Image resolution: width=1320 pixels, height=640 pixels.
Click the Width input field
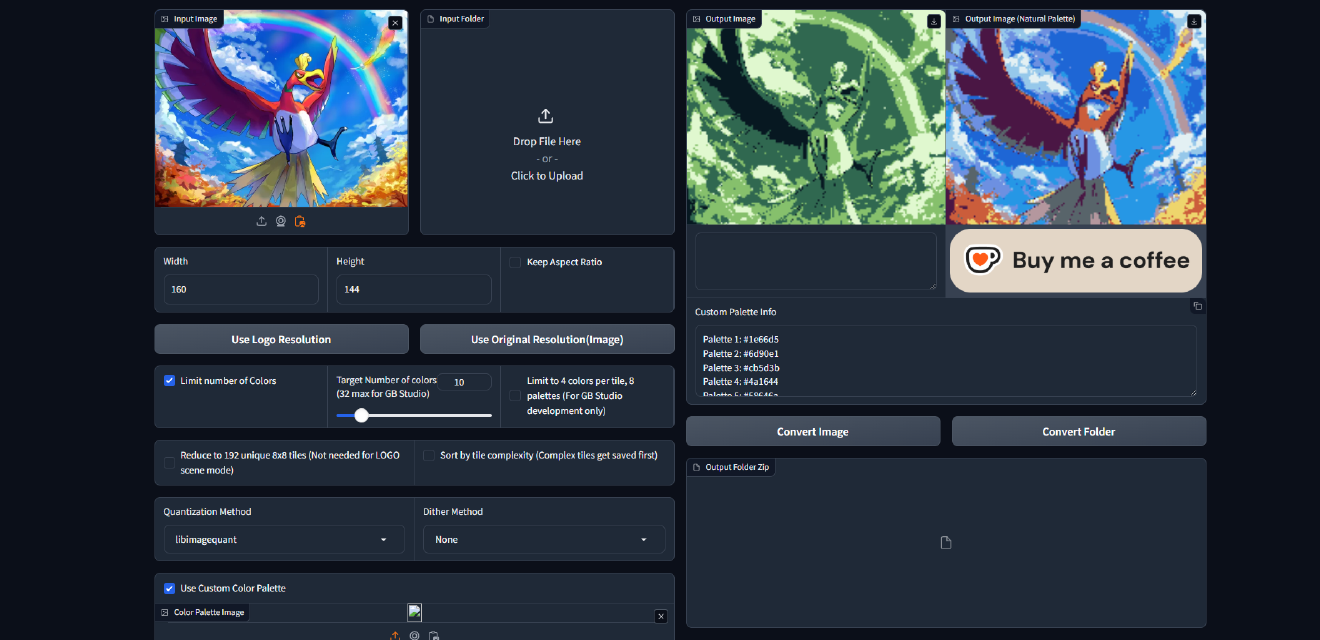point(241,289)
